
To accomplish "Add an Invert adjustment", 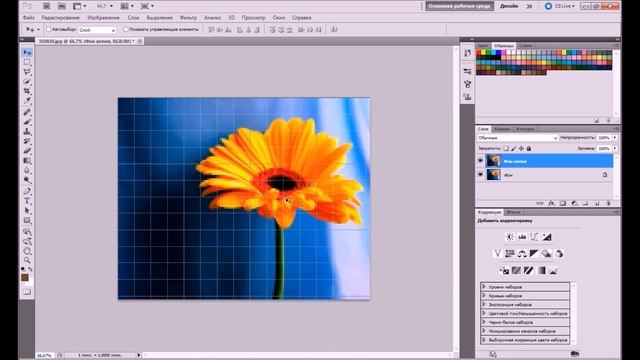I will pos(504,270).
